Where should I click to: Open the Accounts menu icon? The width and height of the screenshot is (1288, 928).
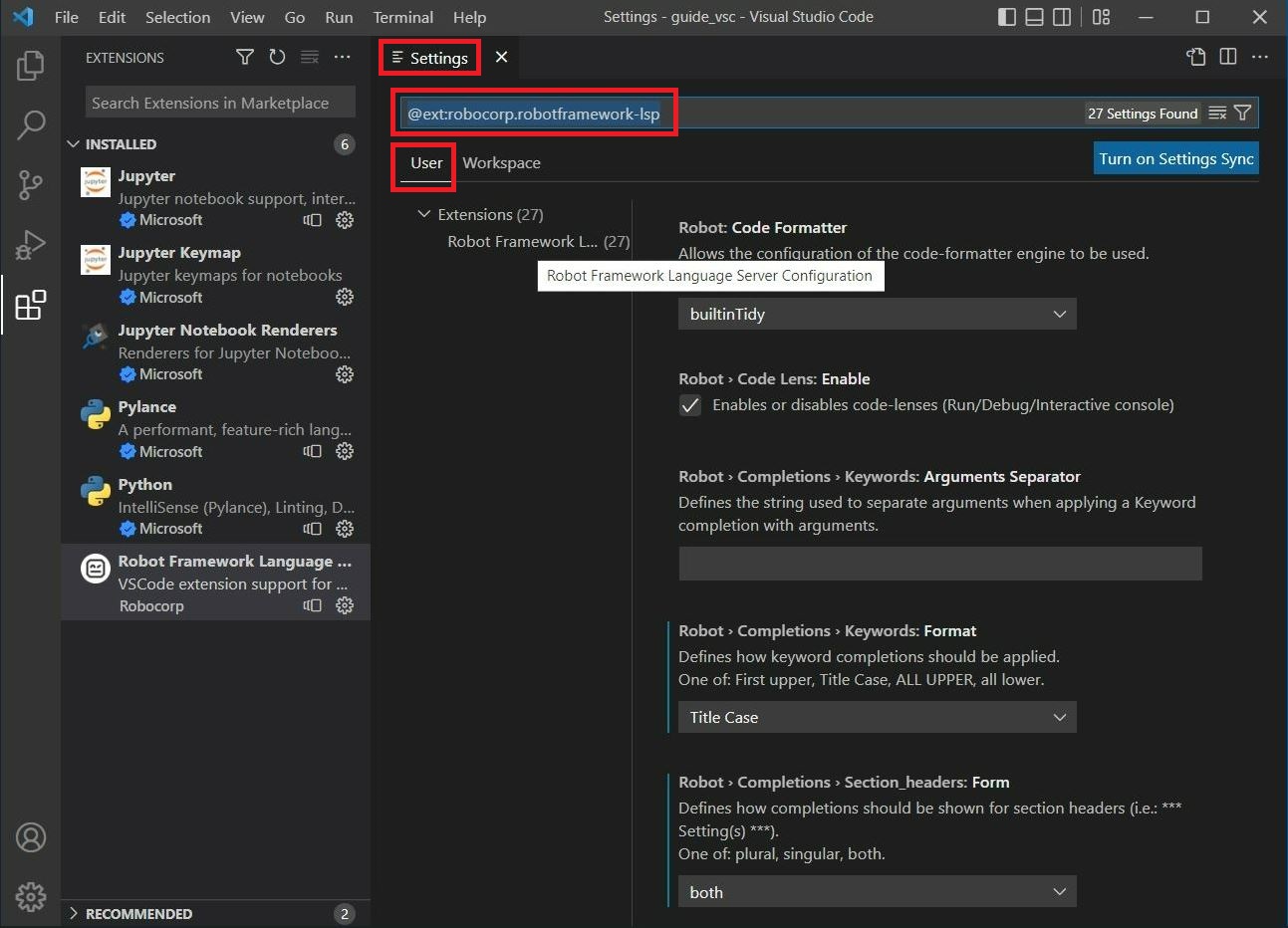coord(31,837)
